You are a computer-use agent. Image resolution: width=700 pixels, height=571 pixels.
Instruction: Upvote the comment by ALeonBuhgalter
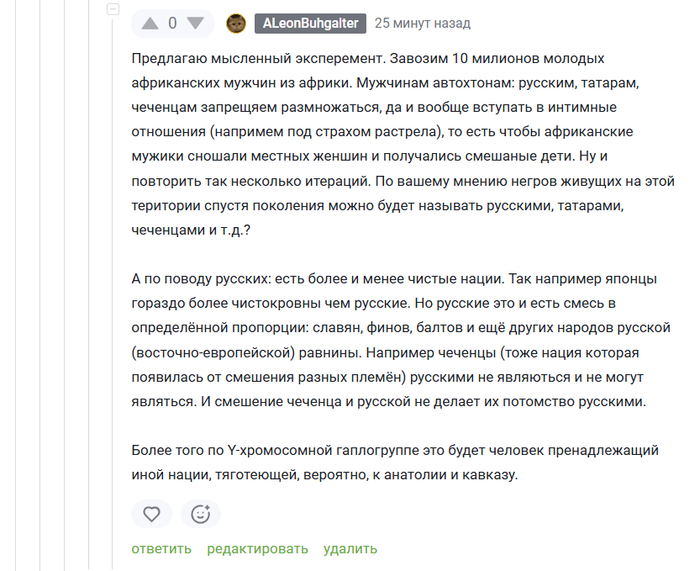point(151,23)
